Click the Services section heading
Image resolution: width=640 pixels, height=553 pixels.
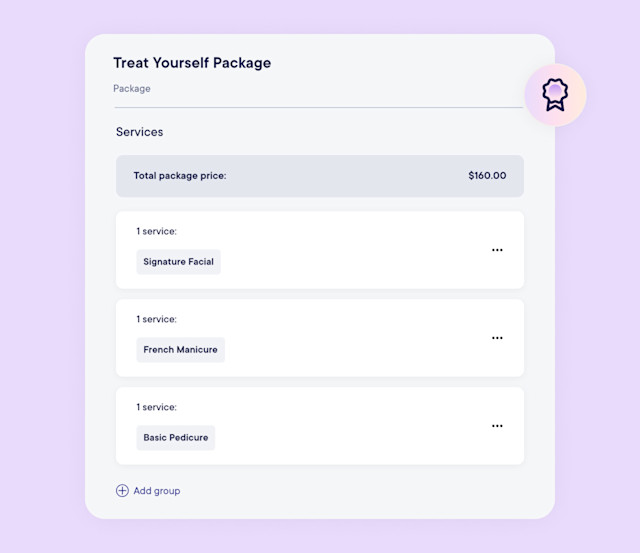pyautogui.click(x=140, y=132)
